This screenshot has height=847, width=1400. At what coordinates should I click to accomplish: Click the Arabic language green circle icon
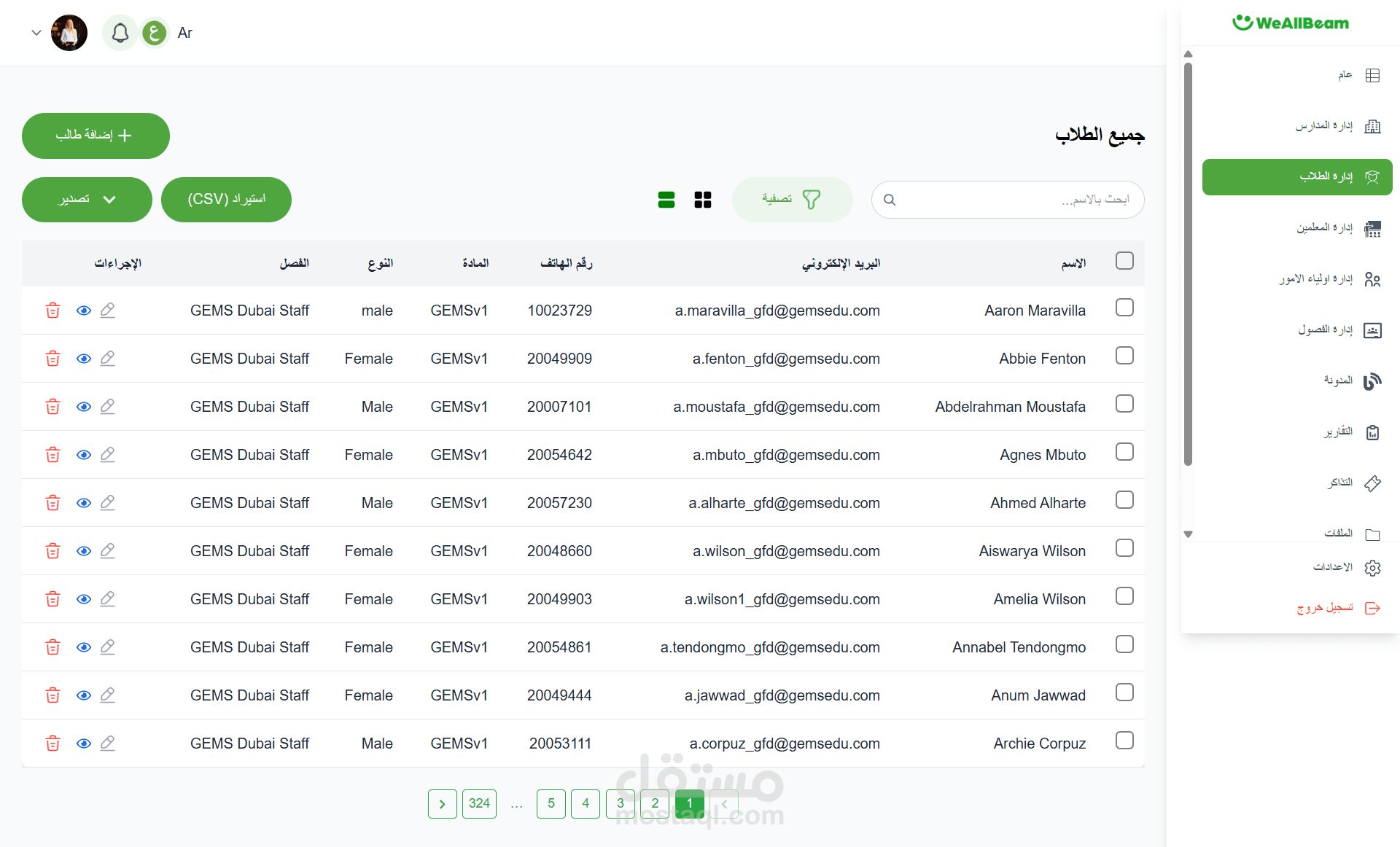click(x=154, y=33)
